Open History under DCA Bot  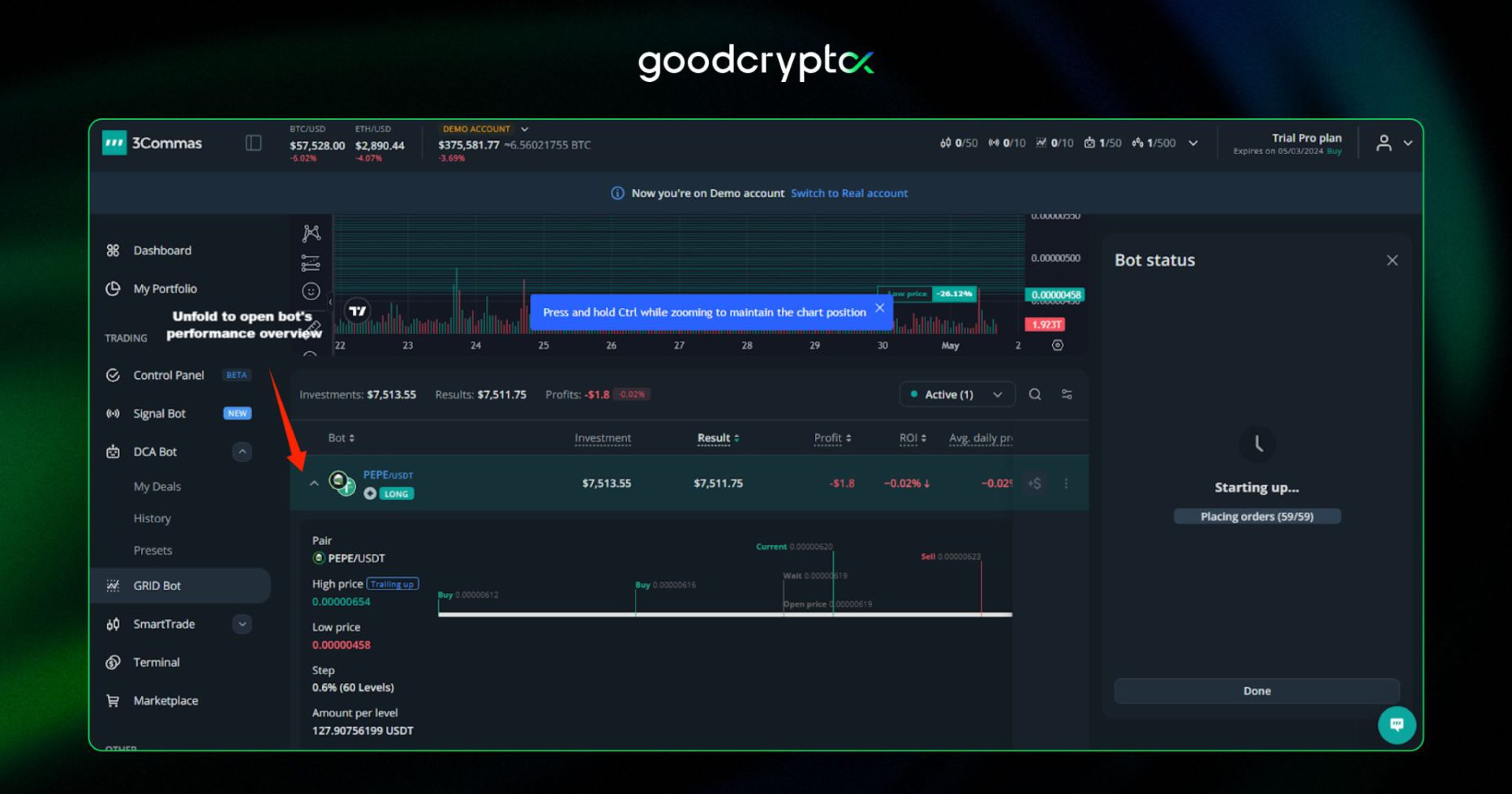click(152, 518)
